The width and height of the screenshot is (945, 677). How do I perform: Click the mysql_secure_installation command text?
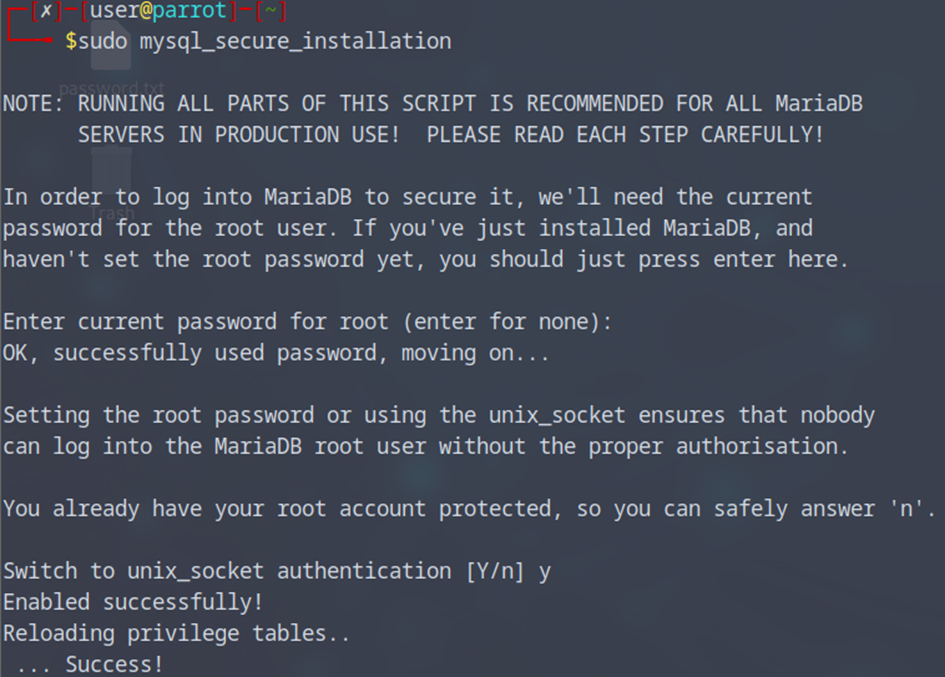point(295,41)
